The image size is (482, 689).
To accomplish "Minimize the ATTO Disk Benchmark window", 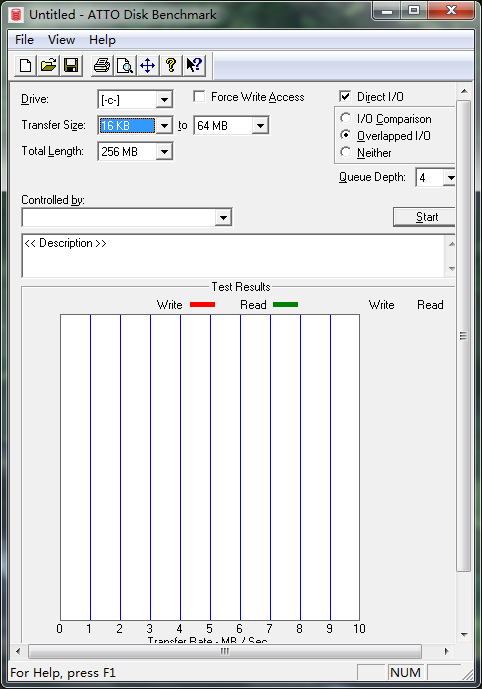I will 387,11.
